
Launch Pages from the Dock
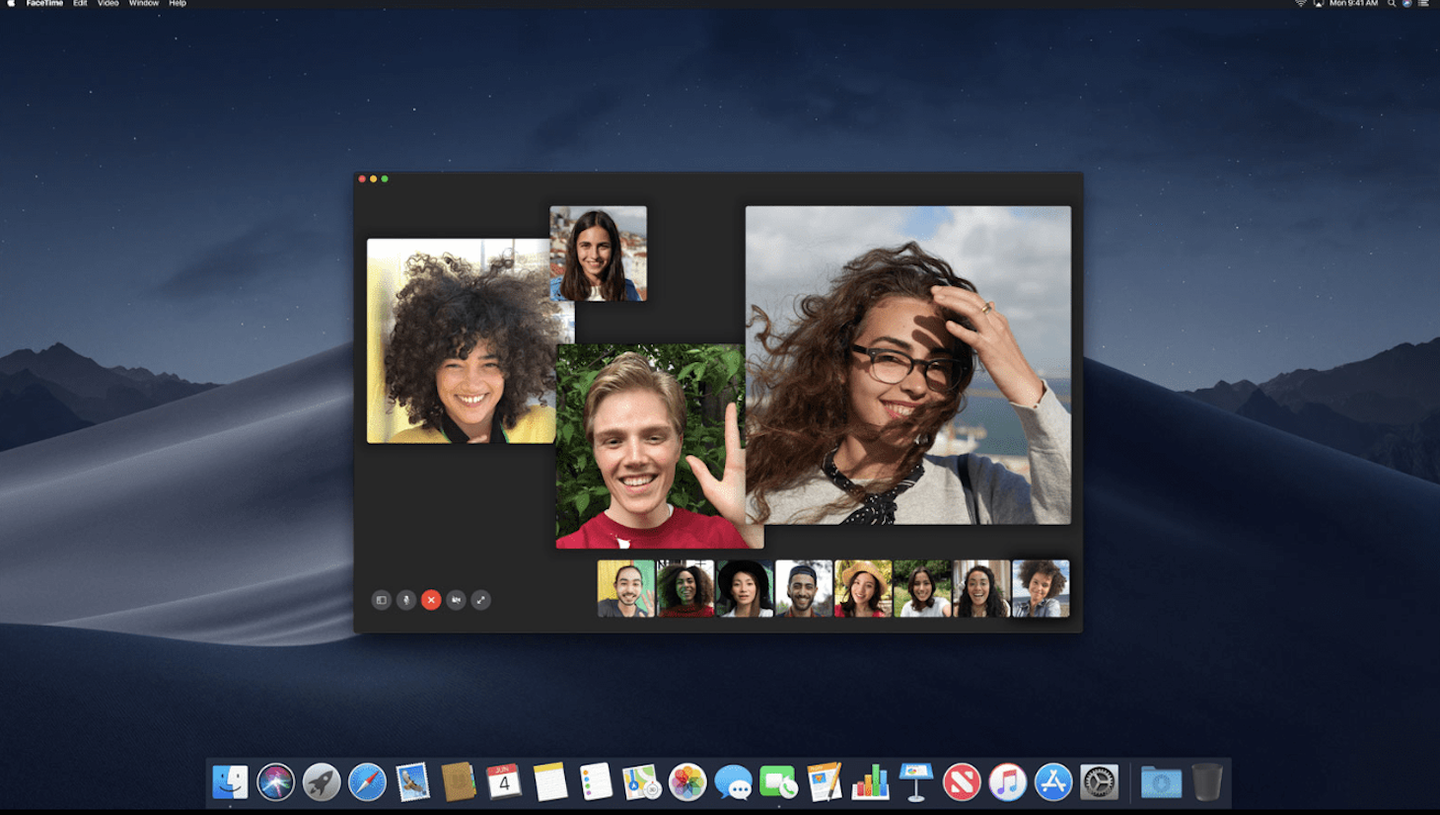pyautogui.click(x=824, y=782)
